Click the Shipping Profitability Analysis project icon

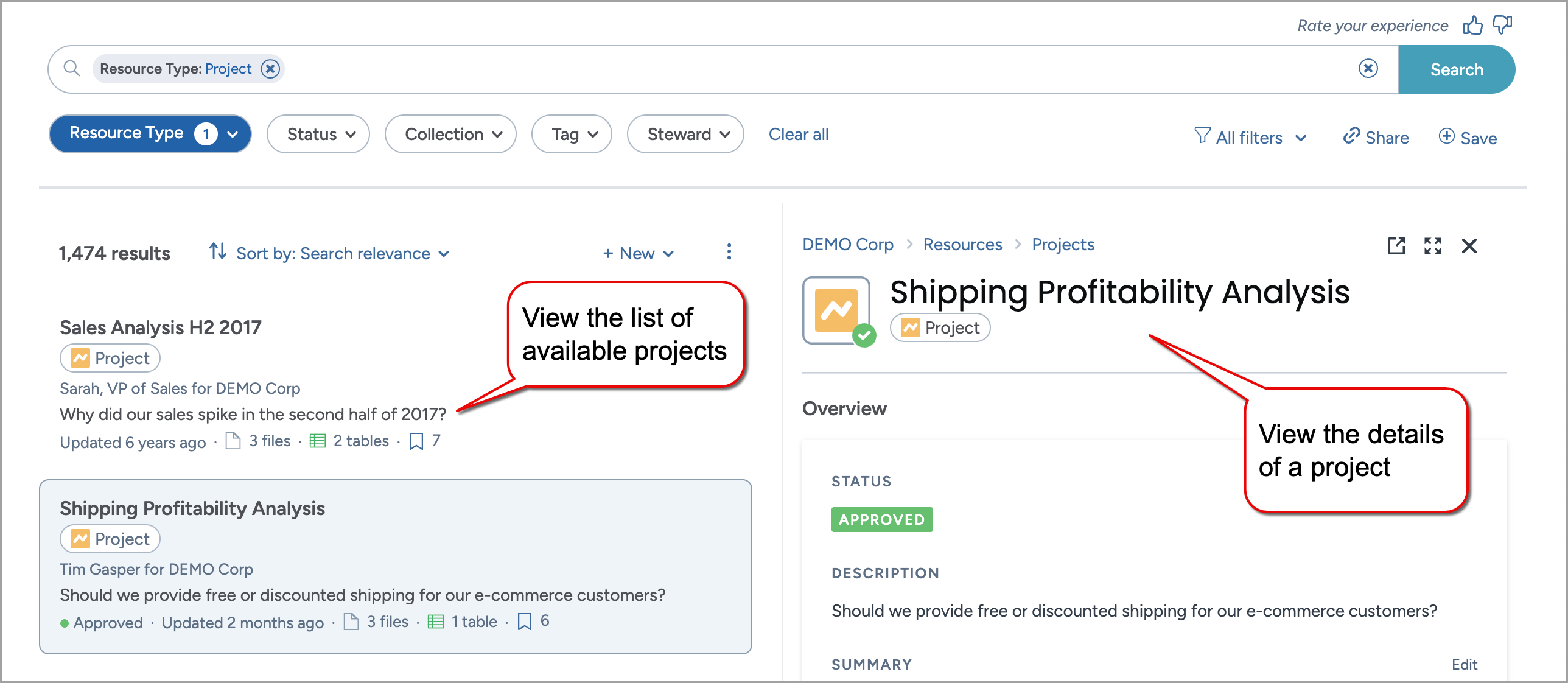point(836,310)
